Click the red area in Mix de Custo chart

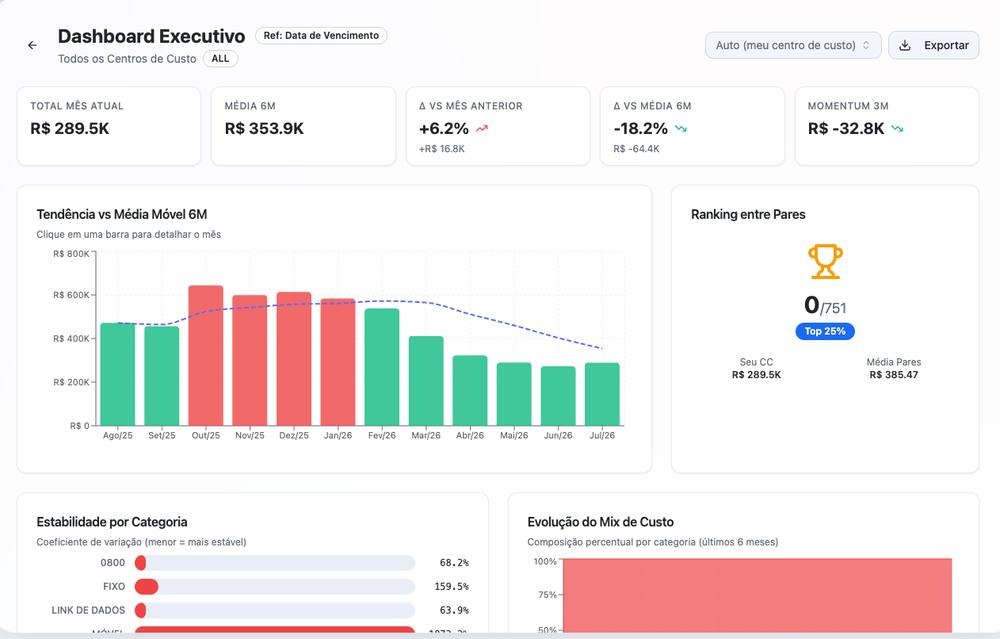(757, 596)
